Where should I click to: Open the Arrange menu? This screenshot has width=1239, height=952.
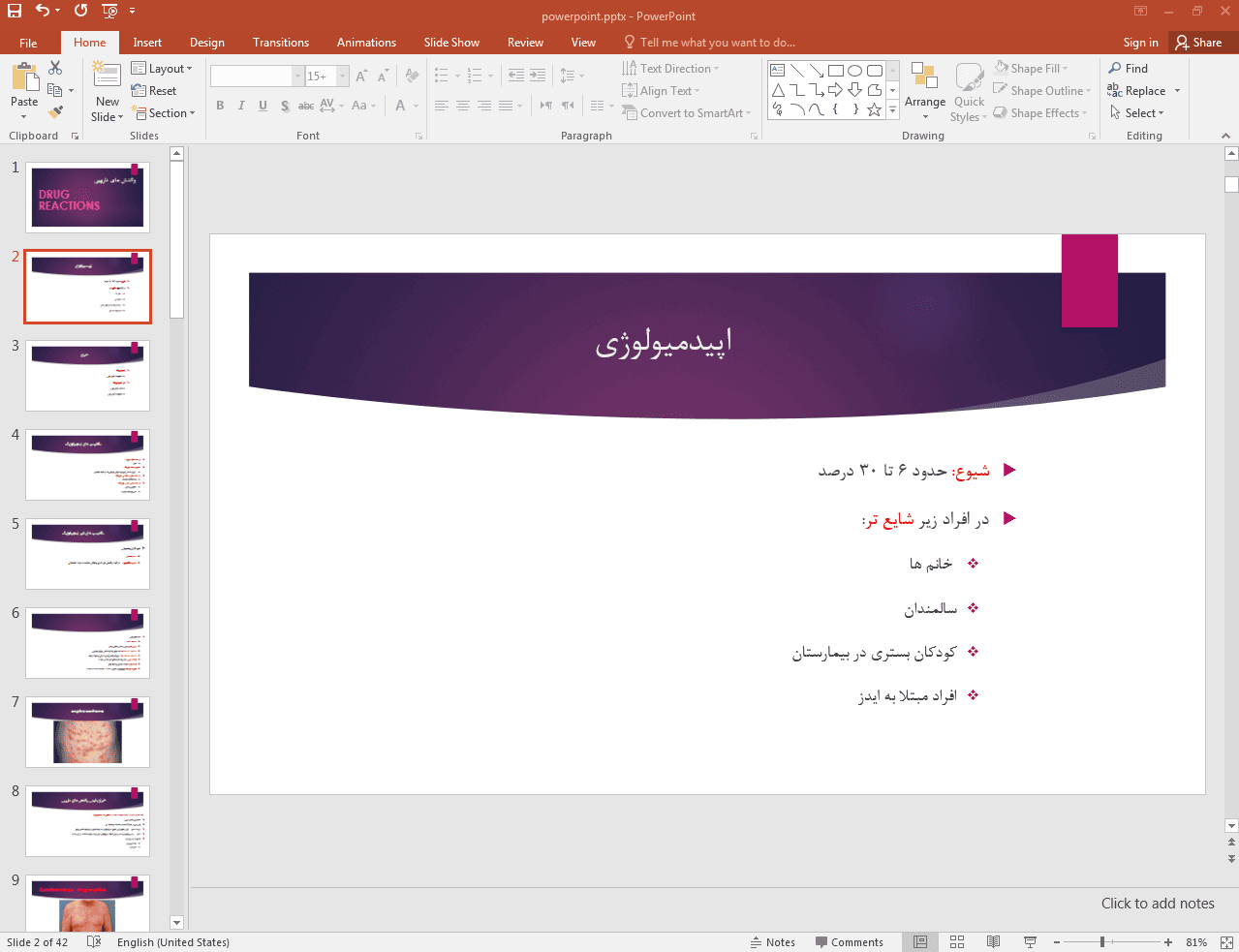[925, 92]
